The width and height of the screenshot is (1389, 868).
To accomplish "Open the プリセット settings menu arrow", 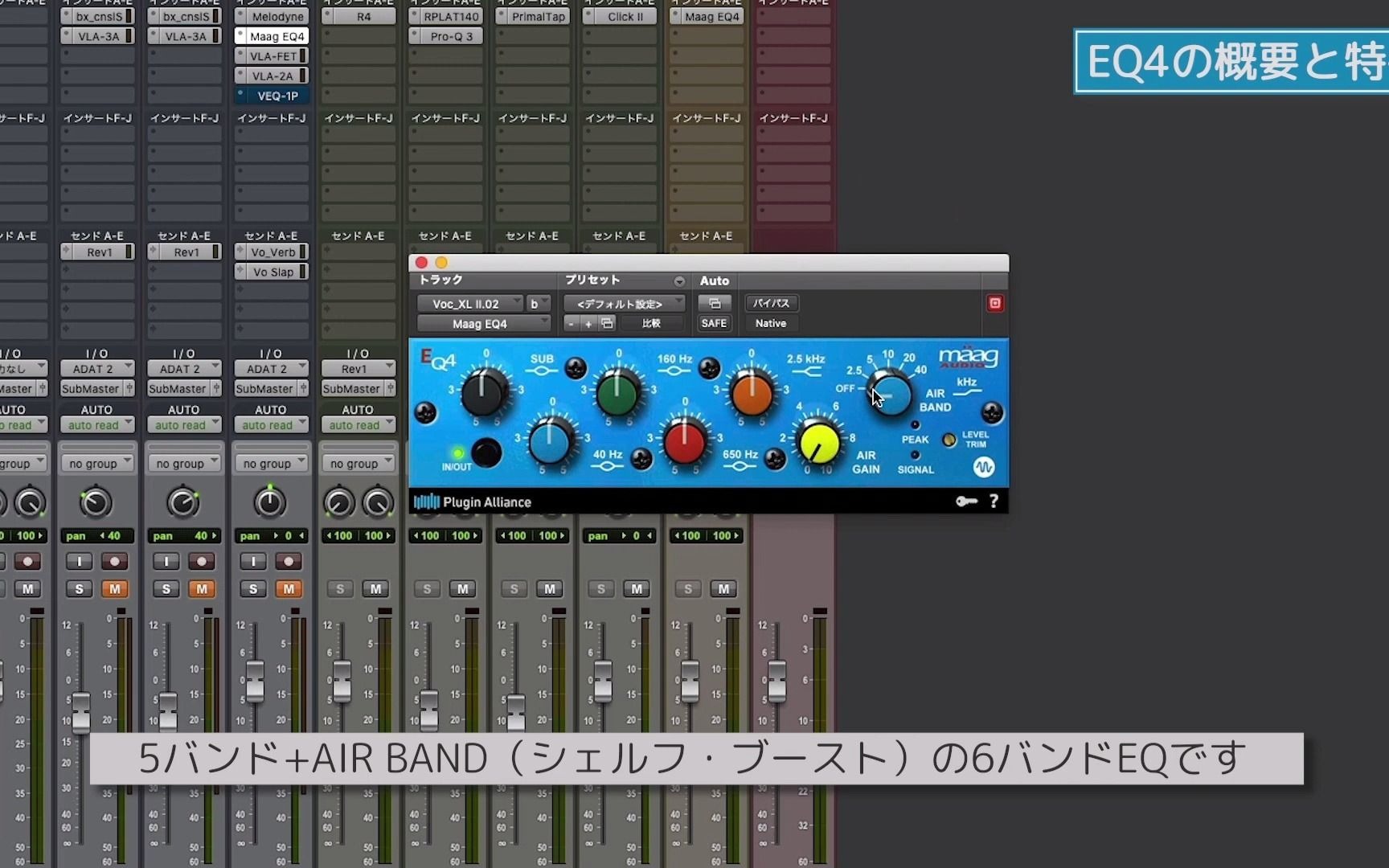I will pyautogui.click(x=679, y=281).
